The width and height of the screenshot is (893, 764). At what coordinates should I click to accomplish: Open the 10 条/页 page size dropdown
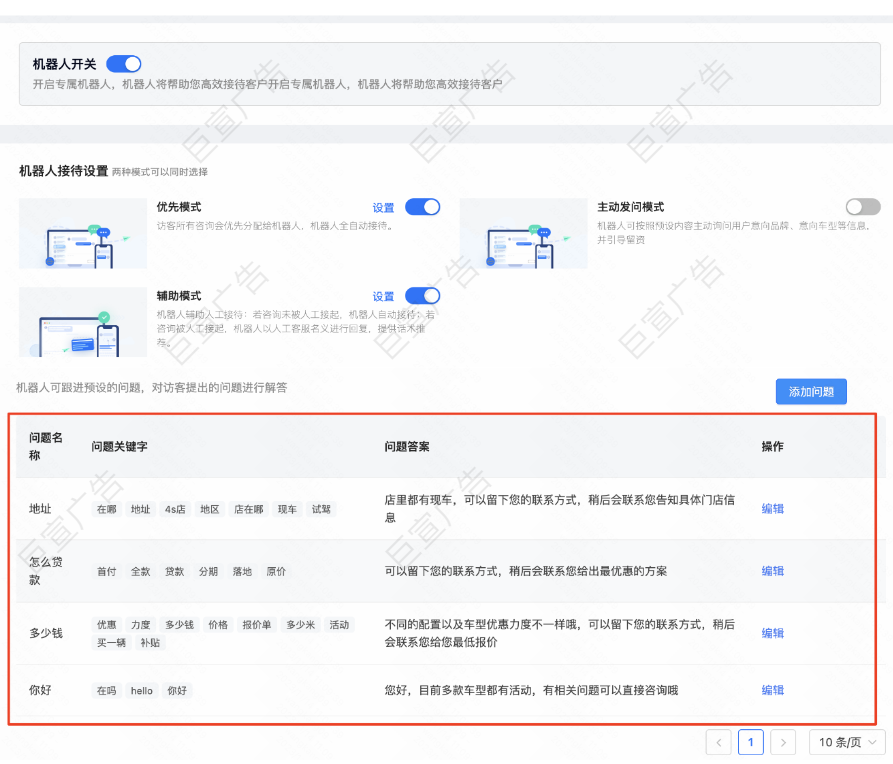pos(846,742)
